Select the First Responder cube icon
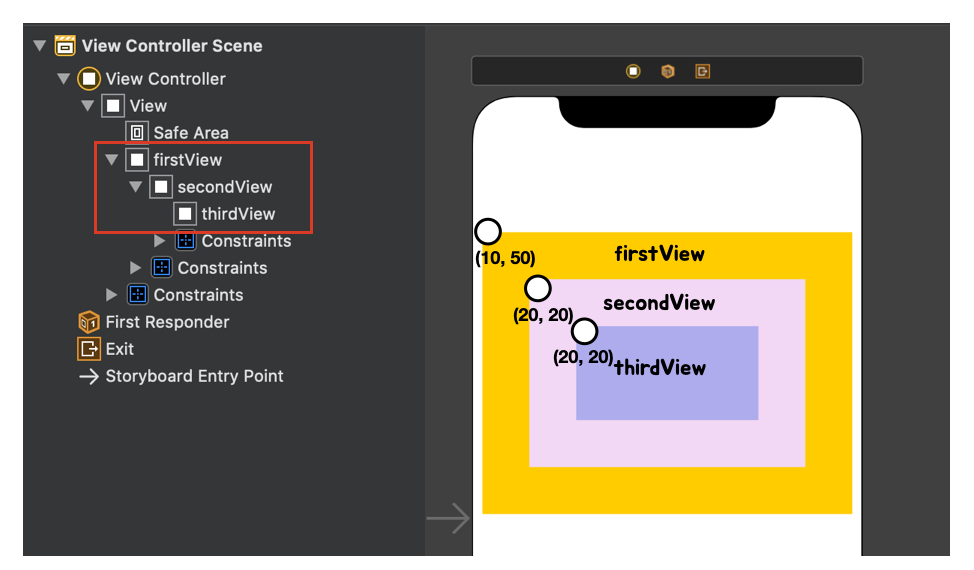Image resolution: width=974 pixels, height=570 pixels. [89, 322]
